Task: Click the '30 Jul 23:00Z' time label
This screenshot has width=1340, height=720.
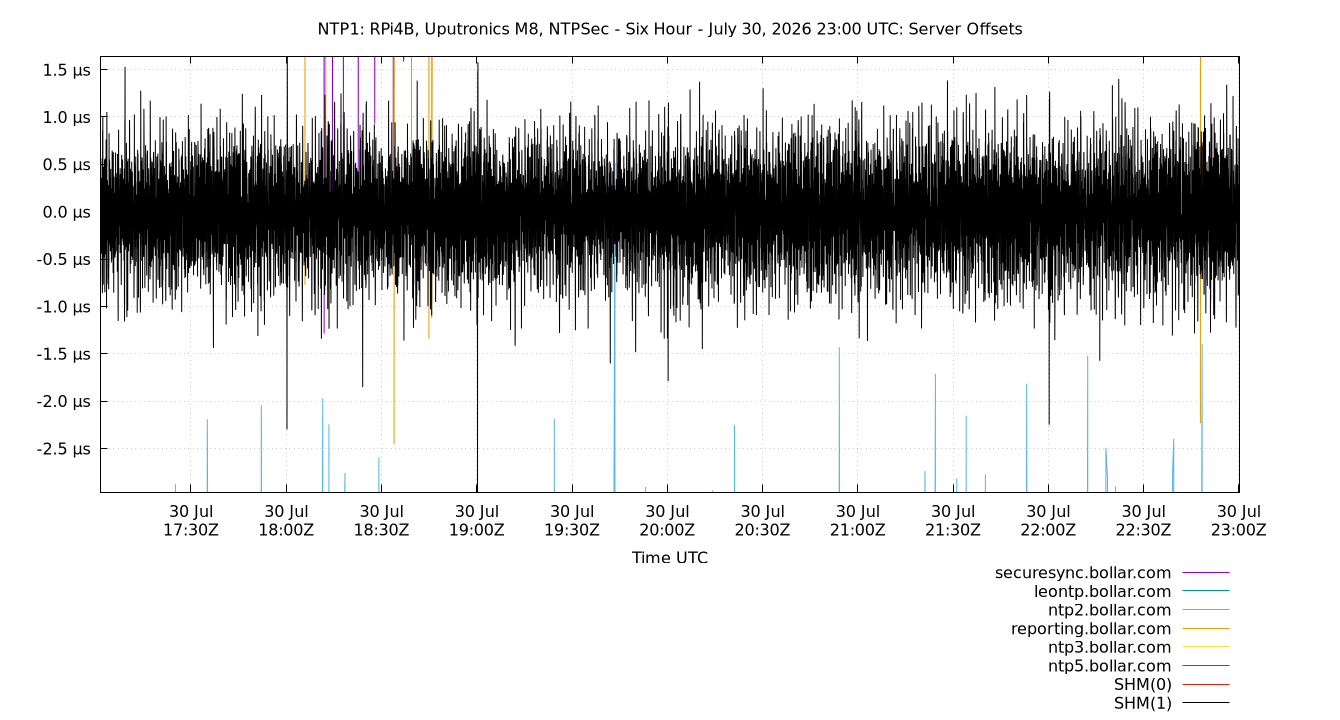Action: (x=1238, y=520)
